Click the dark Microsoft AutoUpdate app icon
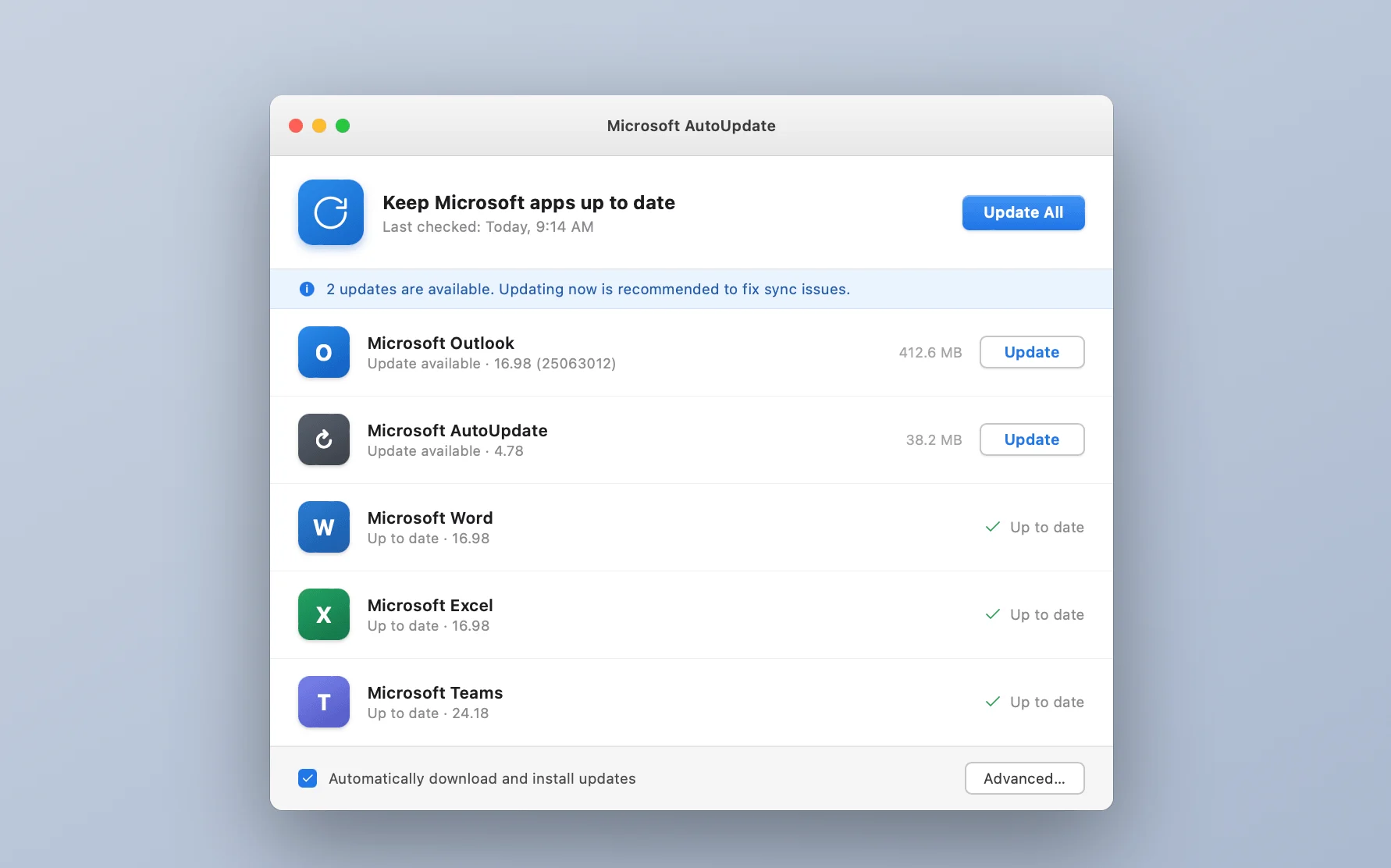The height and width of the screenshot is (868, 1391). [324, 439]
